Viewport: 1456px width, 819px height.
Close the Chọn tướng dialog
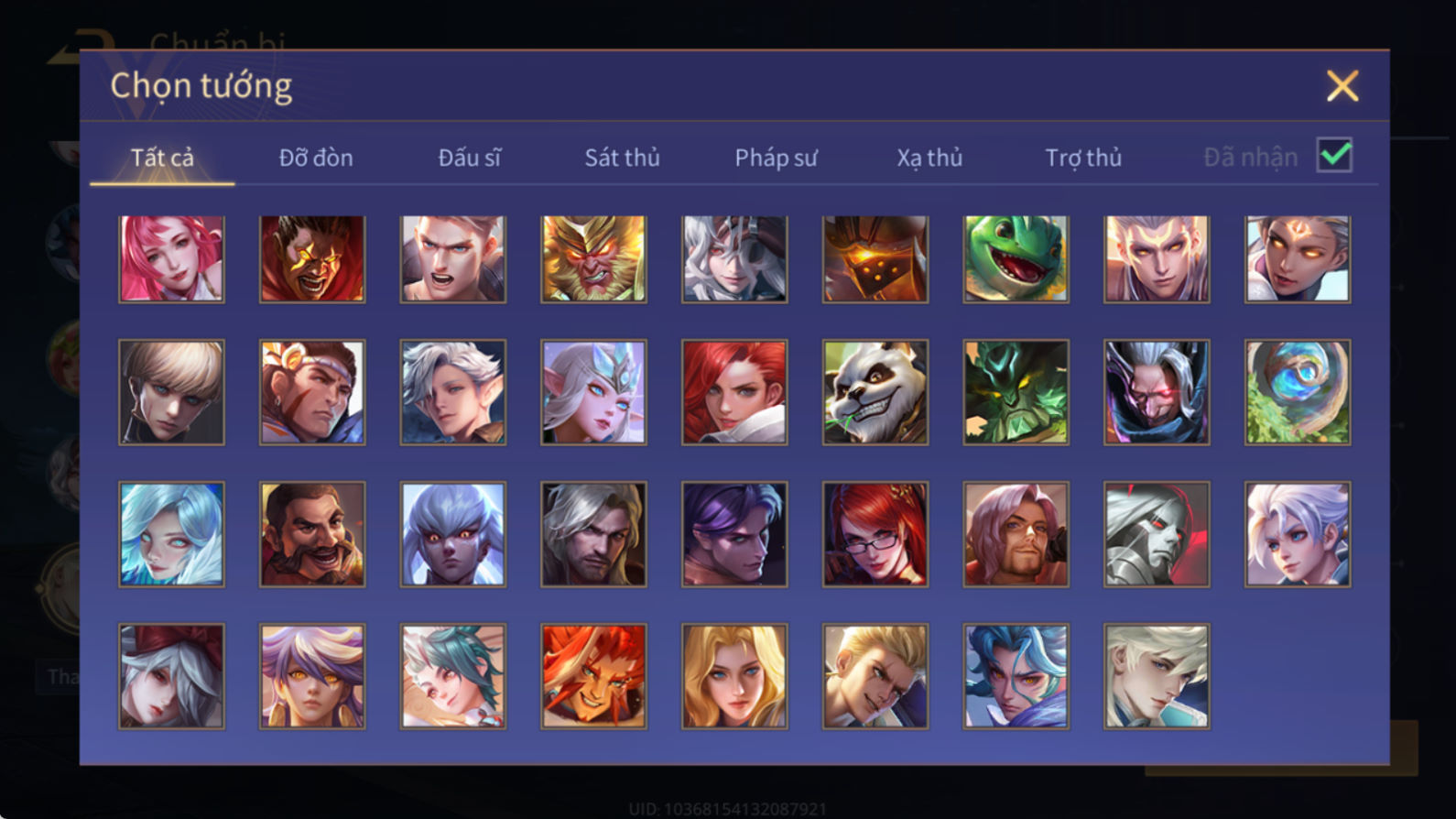(1342, 86)
